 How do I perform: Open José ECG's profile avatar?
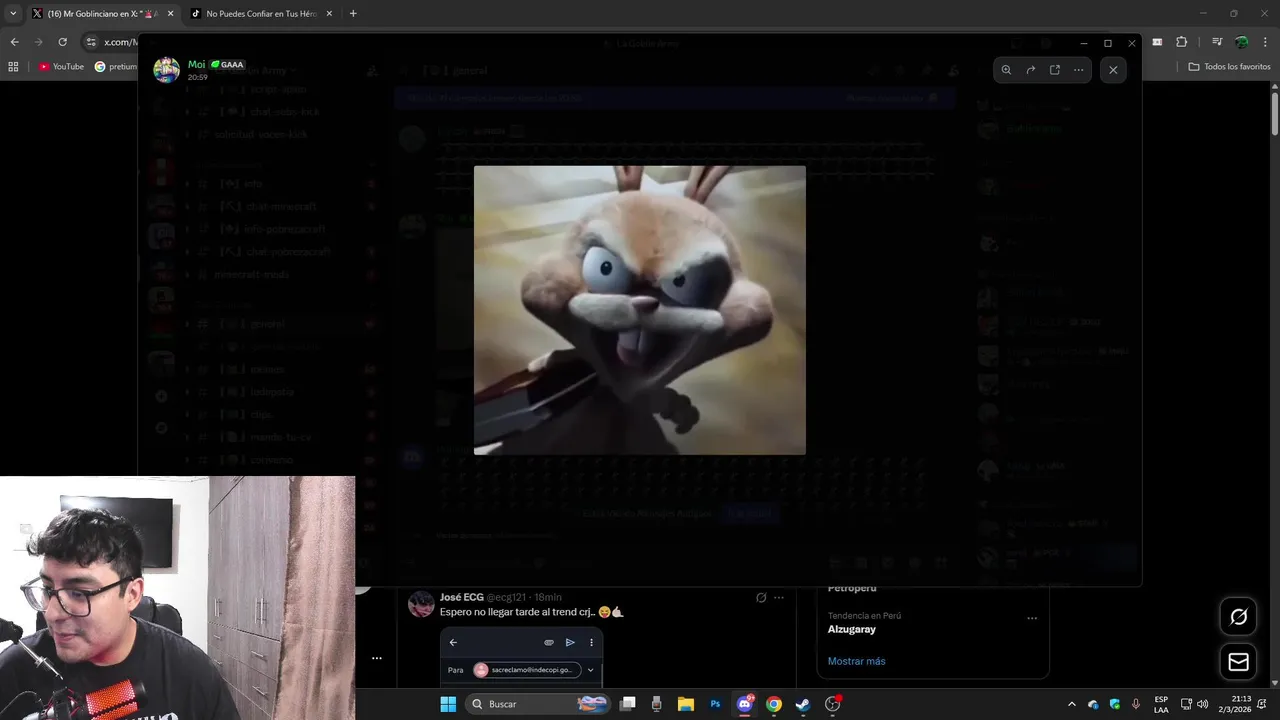coord(421,604)
